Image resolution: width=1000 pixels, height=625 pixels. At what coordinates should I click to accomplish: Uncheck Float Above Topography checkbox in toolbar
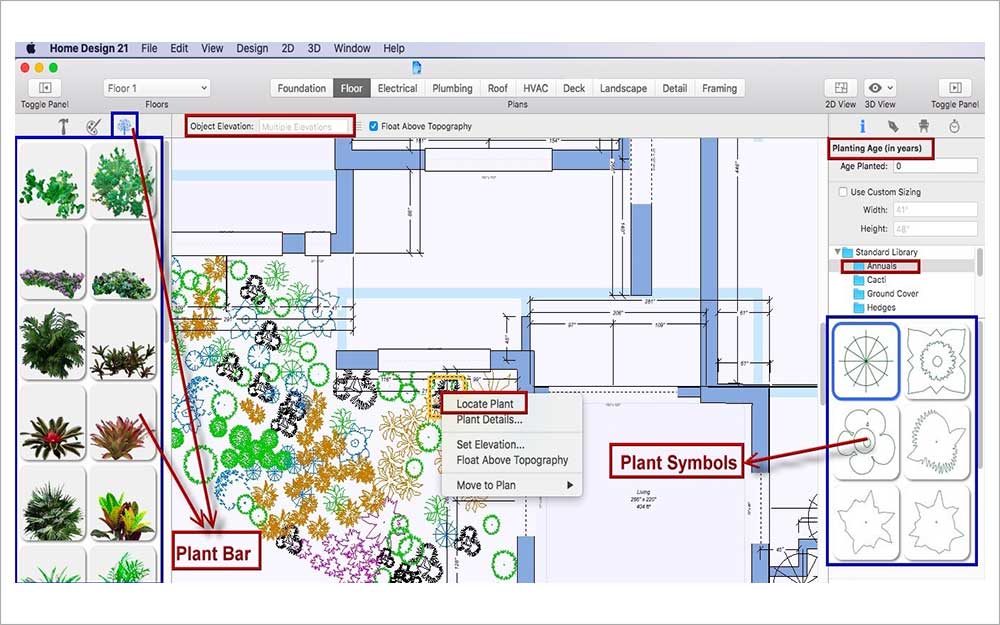[374, 126]
